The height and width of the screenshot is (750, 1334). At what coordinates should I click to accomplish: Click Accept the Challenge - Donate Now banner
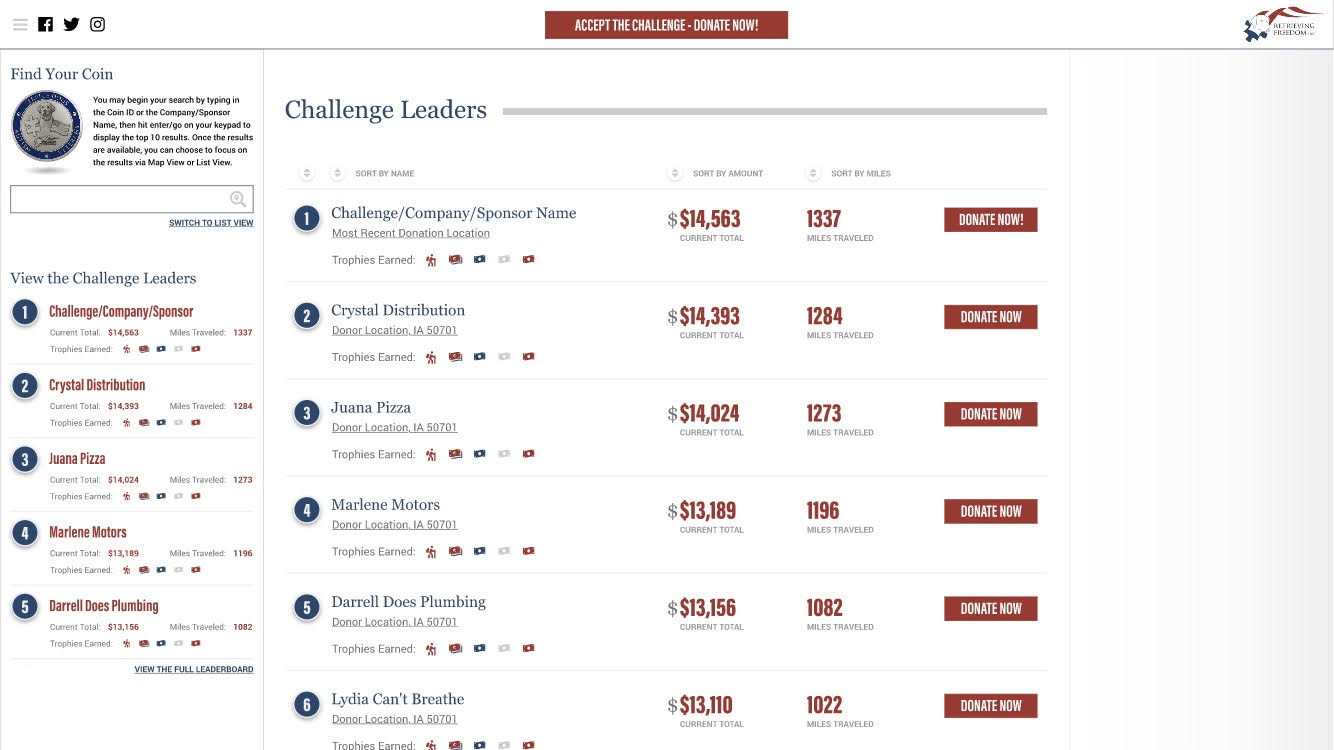click(x=666, y=25)
